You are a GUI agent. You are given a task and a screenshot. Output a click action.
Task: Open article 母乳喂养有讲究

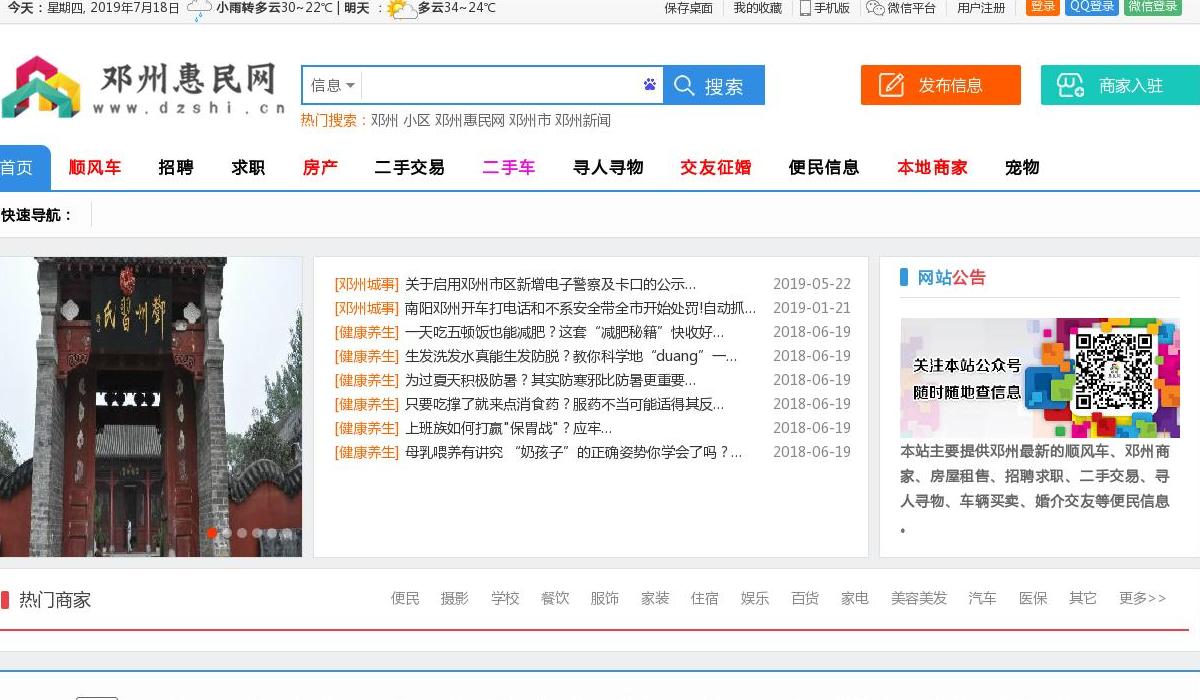574,452
